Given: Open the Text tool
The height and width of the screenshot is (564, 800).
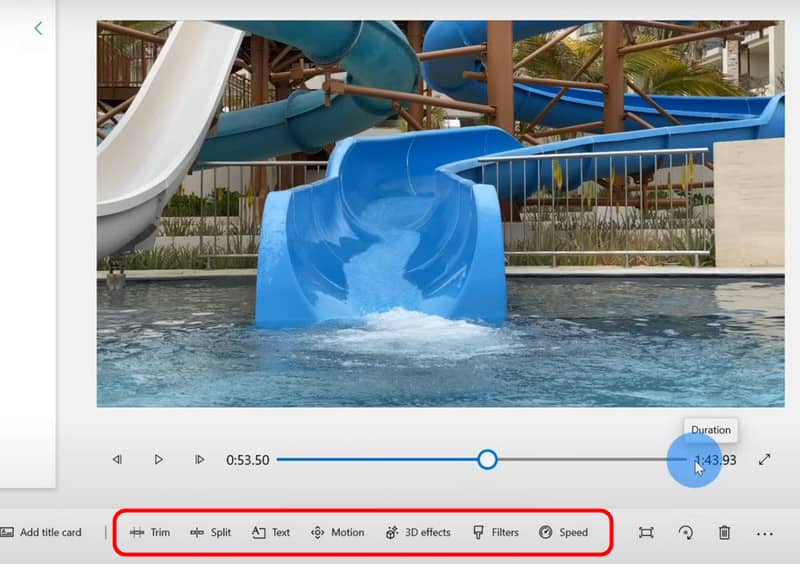Looking at the screenshot, I should [271, 532].
